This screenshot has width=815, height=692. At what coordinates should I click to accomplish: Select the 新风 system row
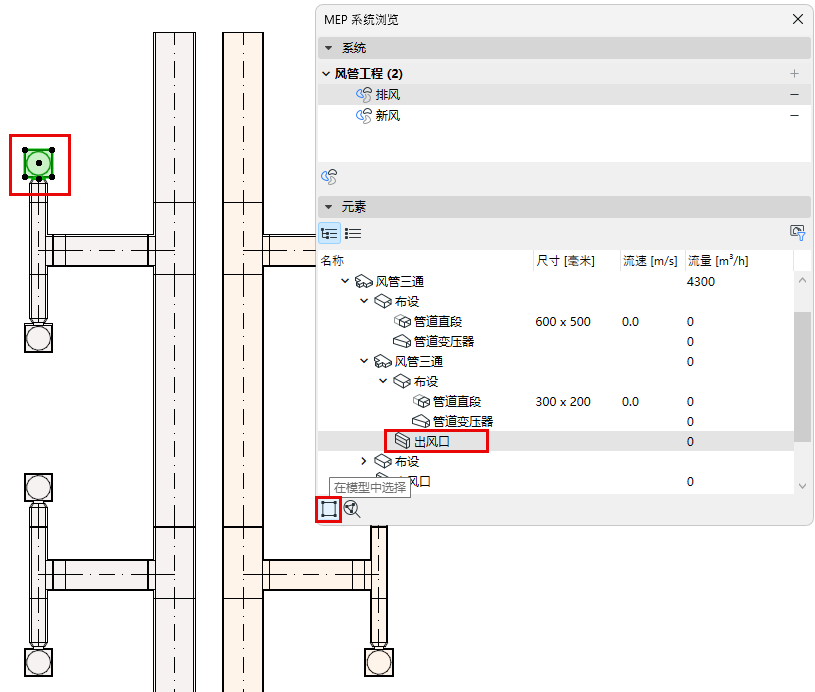[x=564, y=115]
